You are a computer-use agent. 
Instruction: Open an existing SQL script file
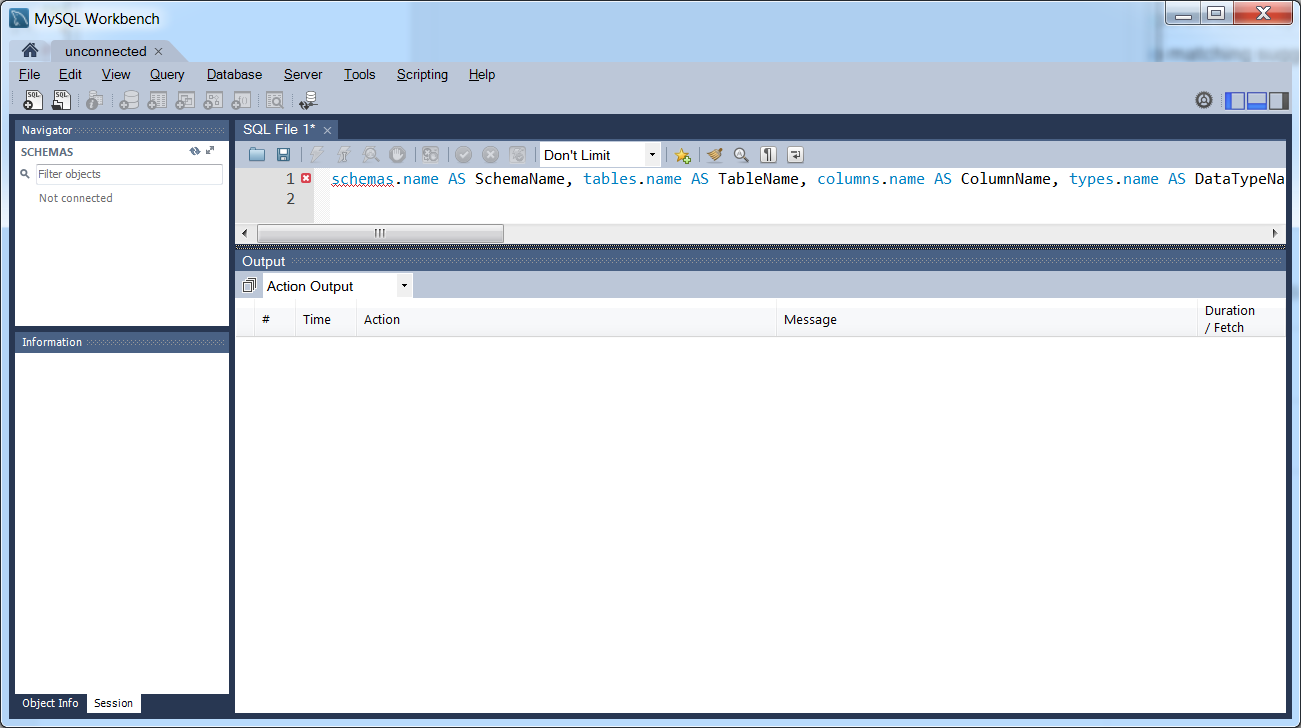click(x=60, y=100)
